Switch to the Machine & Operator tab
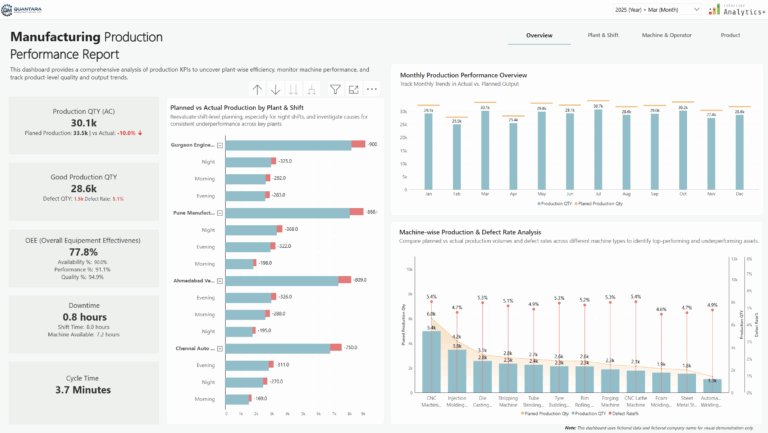Image resolution: width=768 pixels, height=433 pixels. (667, 35)
